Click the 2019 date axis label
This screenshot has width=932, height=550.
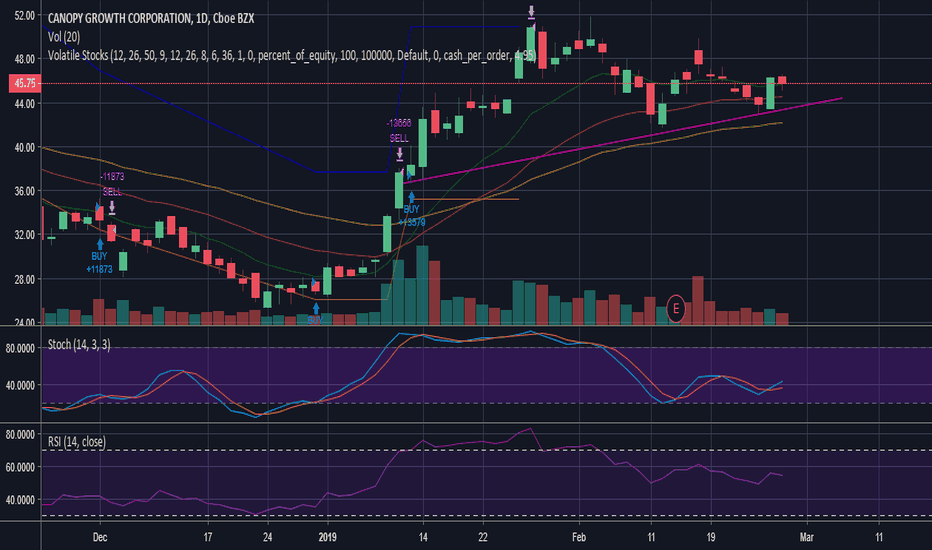(328, 538)
